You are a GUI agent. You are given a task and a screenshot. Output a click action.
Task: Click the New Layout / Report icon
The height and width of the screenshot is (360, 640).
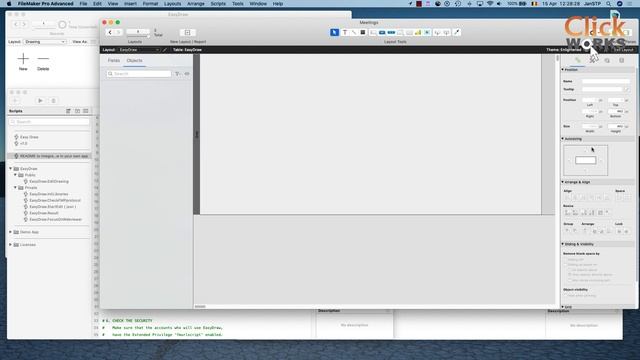click(187, 32)
